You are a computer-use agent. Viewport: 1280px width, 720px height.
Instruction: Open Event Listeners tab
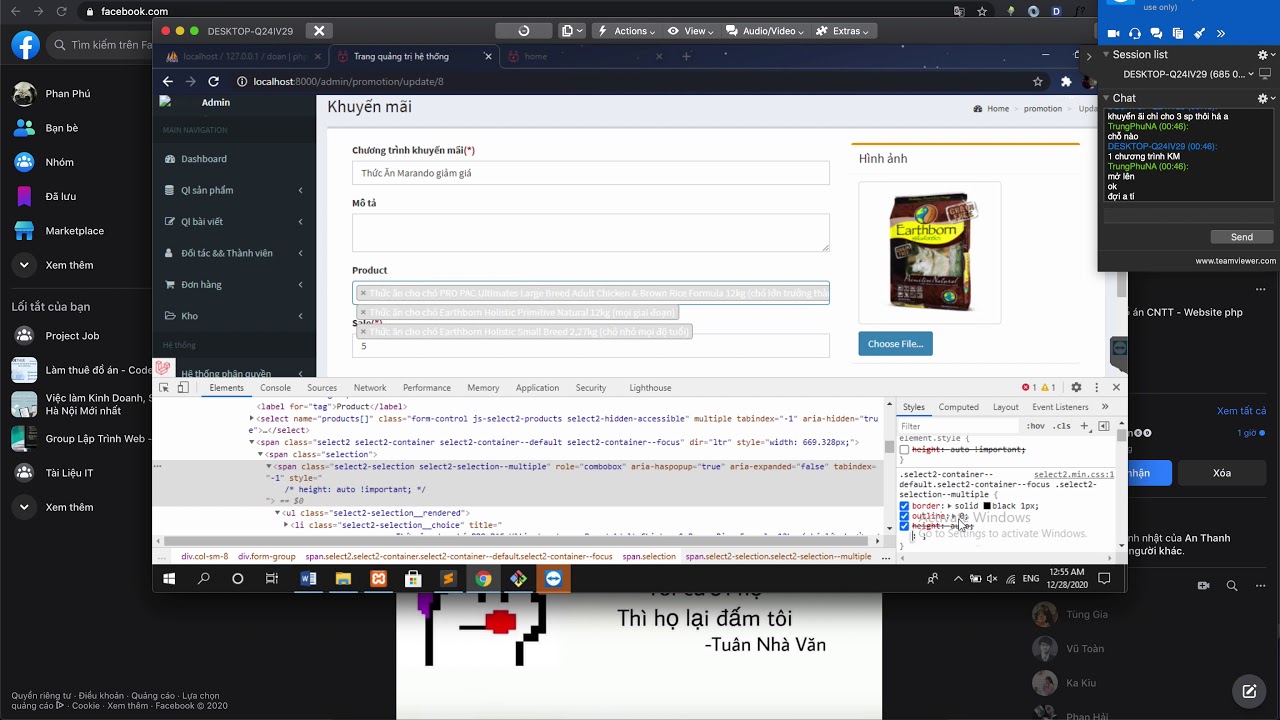click(x=1060, y=407)
